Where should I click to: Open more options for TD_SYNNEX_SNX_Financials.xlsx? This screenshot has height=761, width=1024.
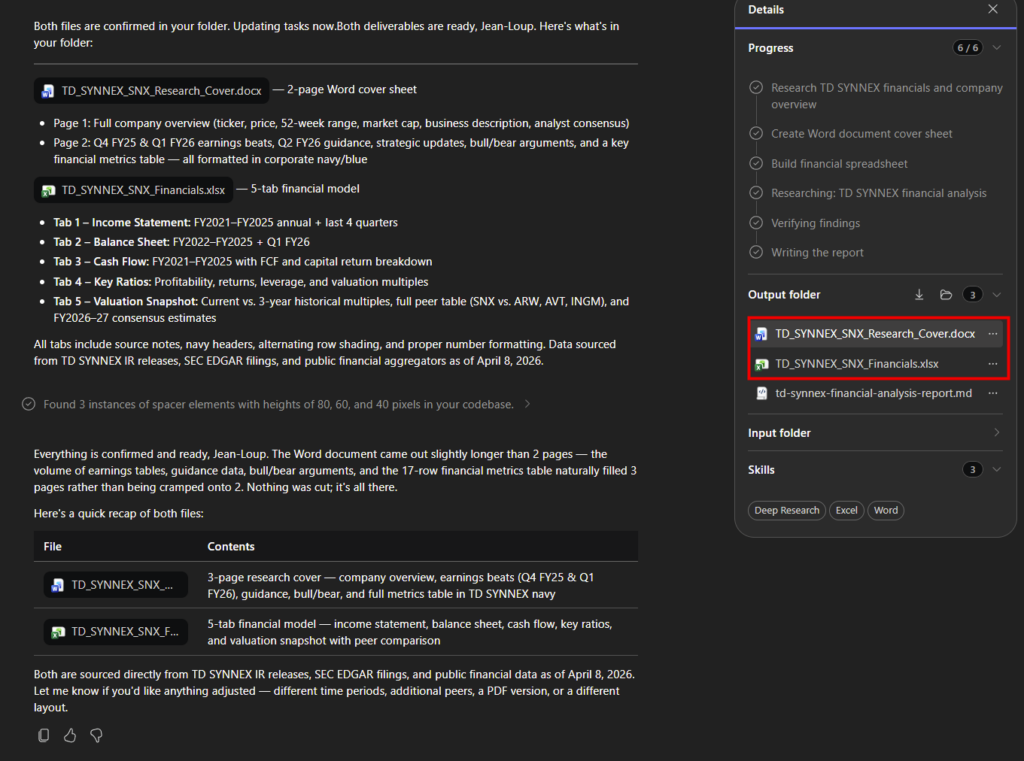992,364
